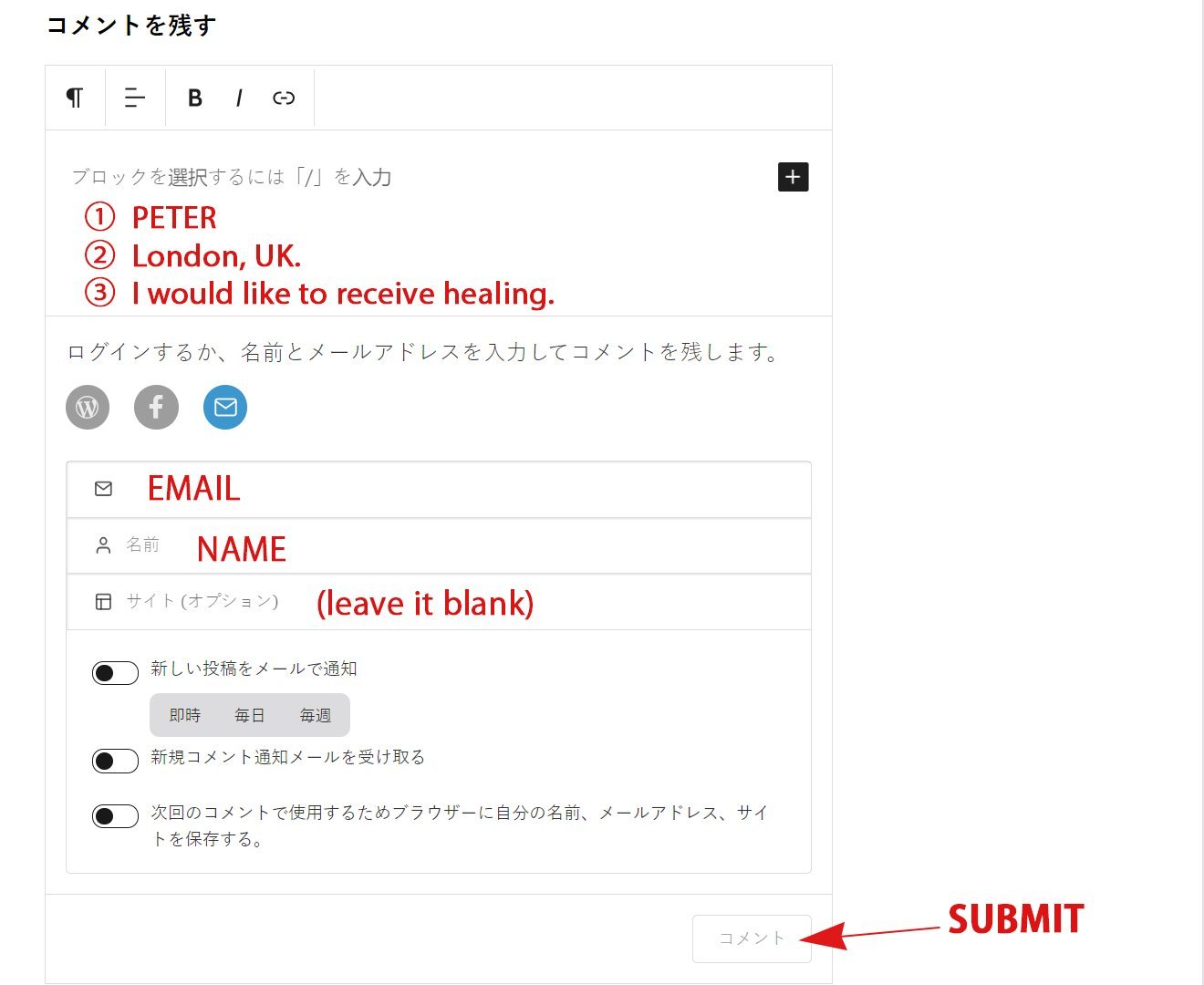
Task: Select the 毎週 notification frequency
Action: coord(316,716)
